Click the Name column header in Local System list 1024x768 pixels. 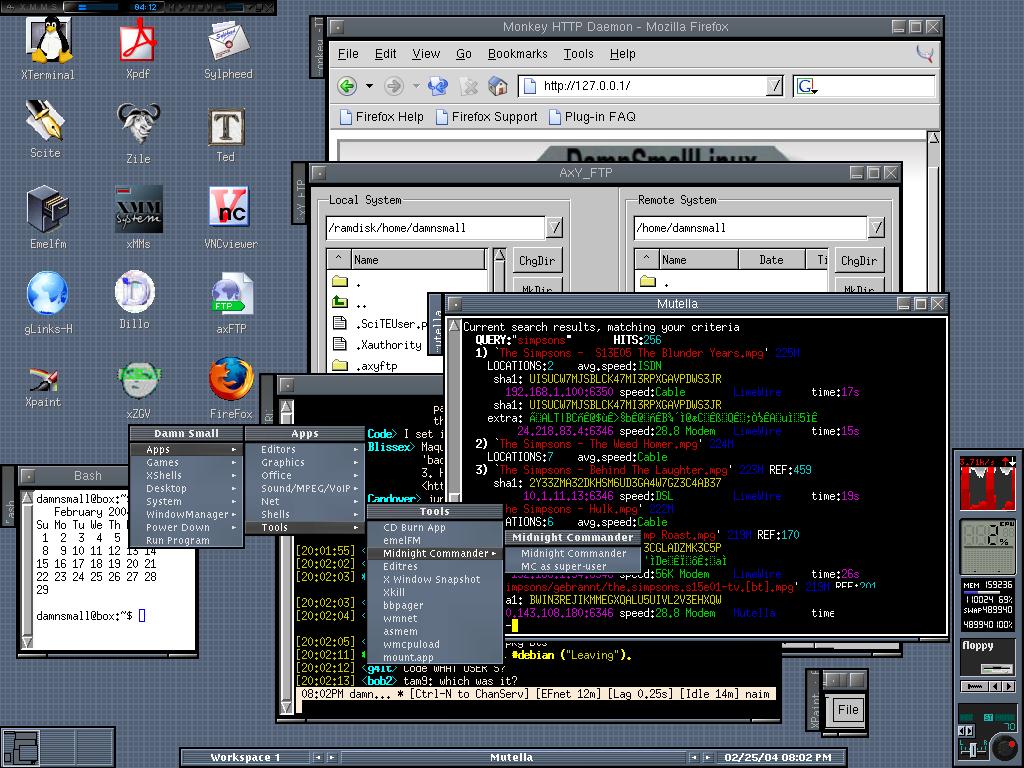click(x=418, y=260)
